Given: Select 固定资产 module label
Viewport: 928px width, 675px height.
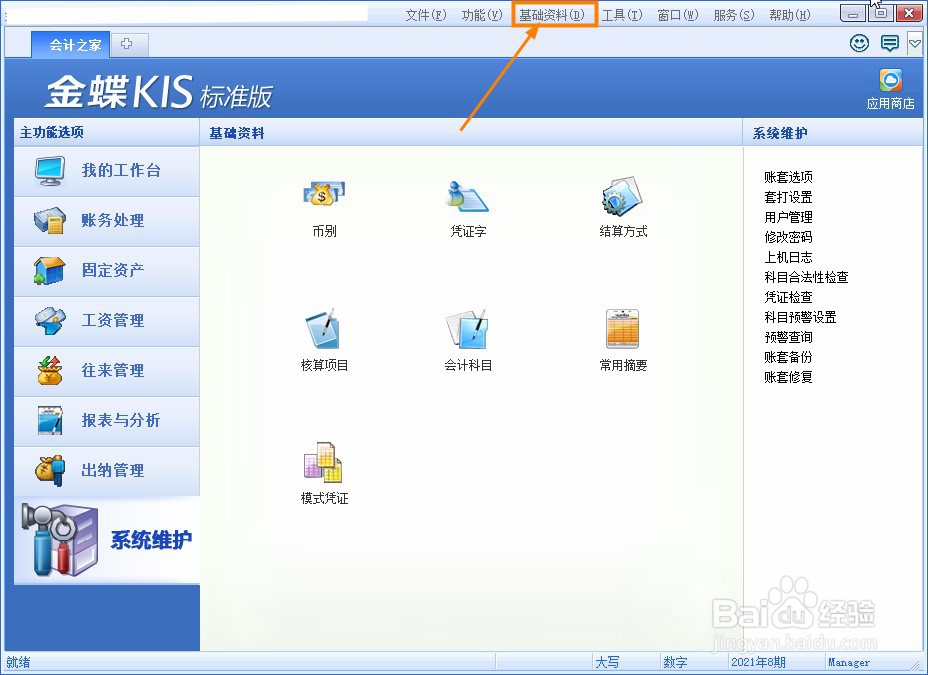Looking at the screenshot, I should [112, 270].
